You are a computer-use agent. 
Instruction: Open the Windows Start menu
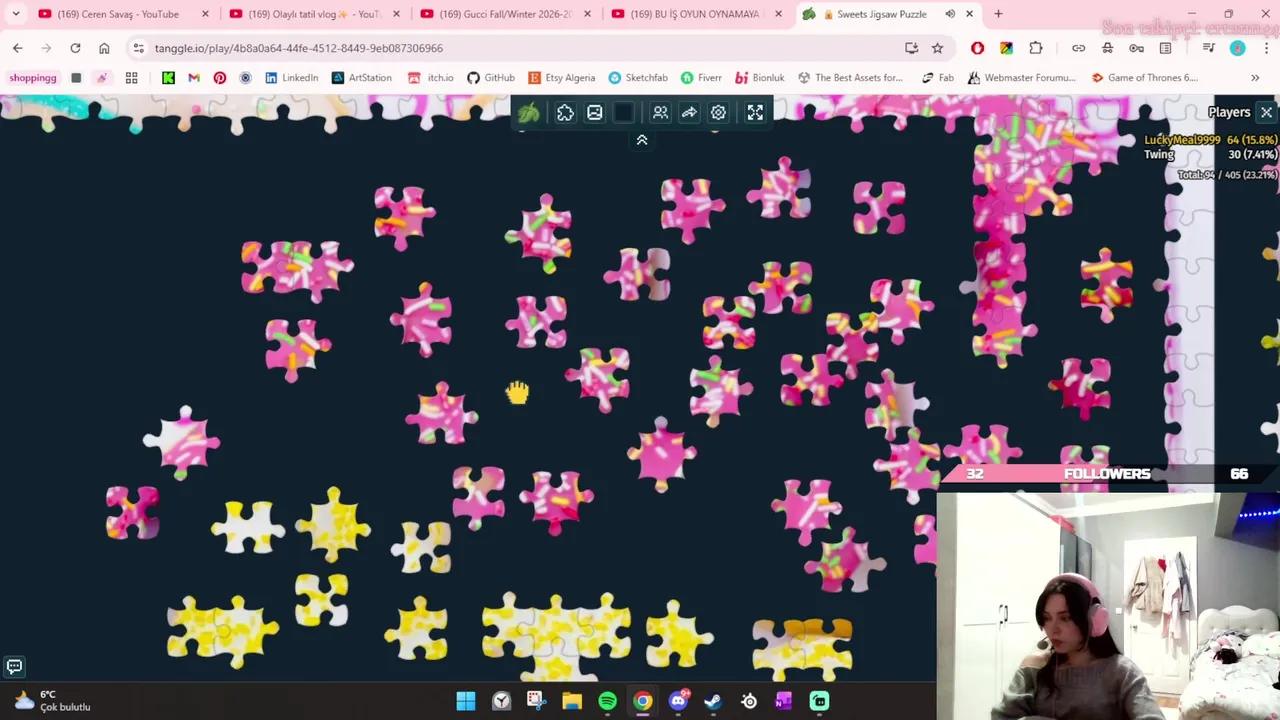coord(466,701)
